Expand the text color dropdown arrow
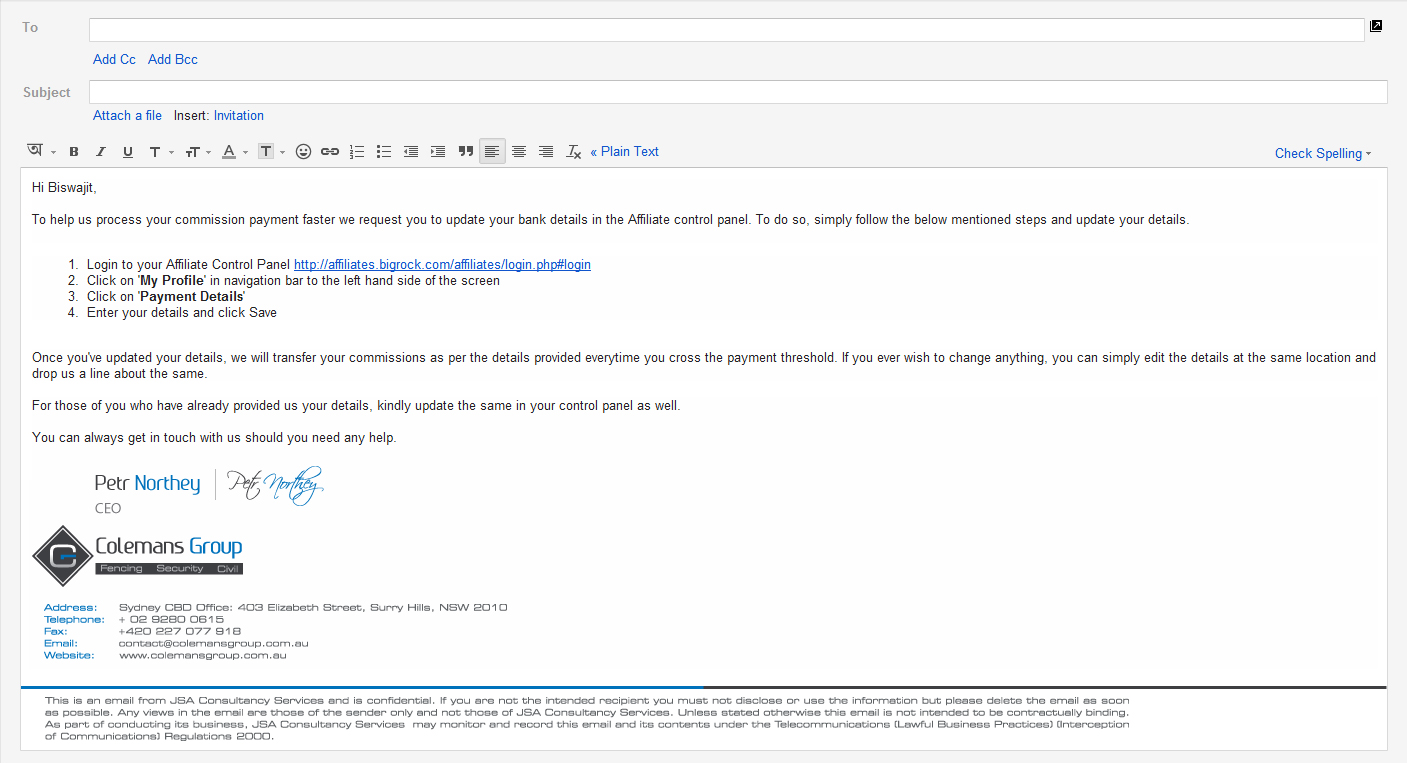 [246, 153]
